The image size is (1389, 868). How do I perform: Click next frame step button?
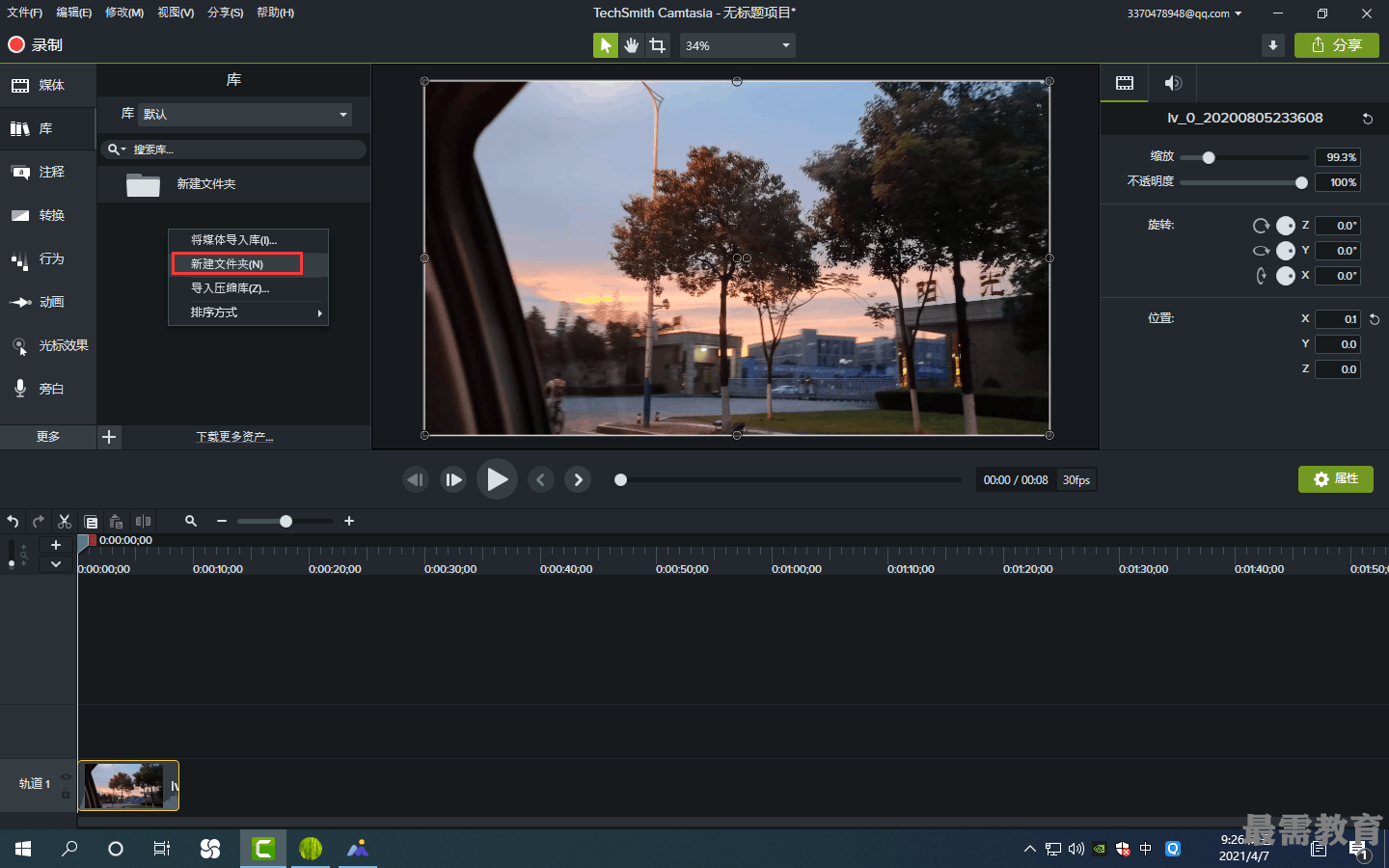pyautogui.click(x=453, y=479)
